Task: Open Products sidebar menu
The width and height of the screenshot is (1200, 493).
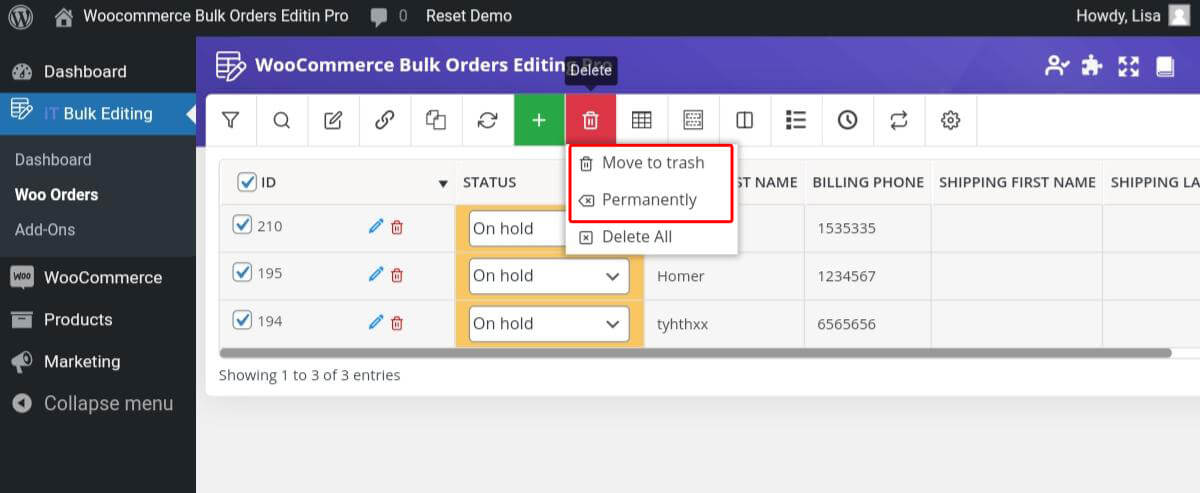Action: click(x=98, y=319)
